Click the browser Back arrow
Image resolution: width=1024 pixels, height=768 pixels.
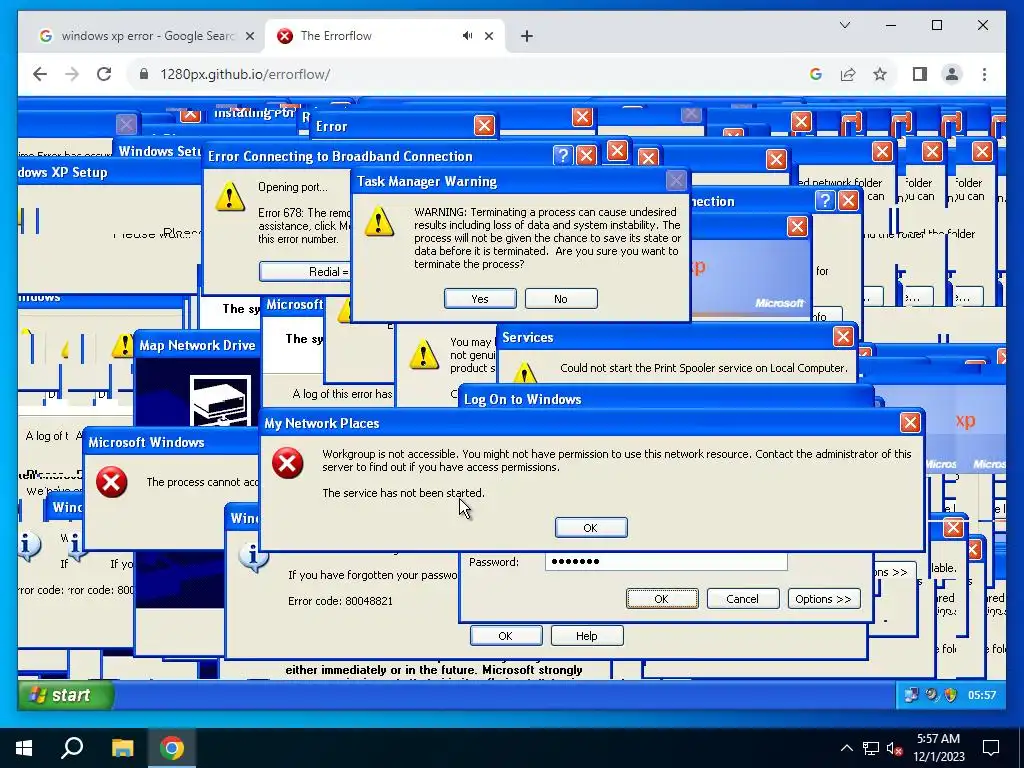pyautogui.click(x=40, y=74)
